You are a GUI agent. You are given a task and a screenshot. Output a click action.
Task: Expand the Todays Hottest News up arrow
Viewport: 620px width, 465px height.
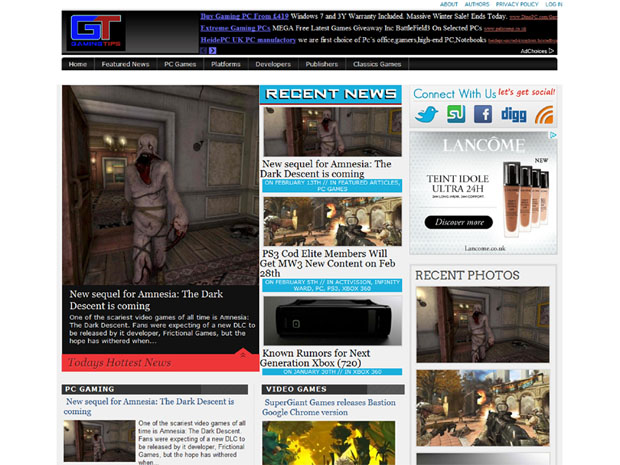click(243, 355)
